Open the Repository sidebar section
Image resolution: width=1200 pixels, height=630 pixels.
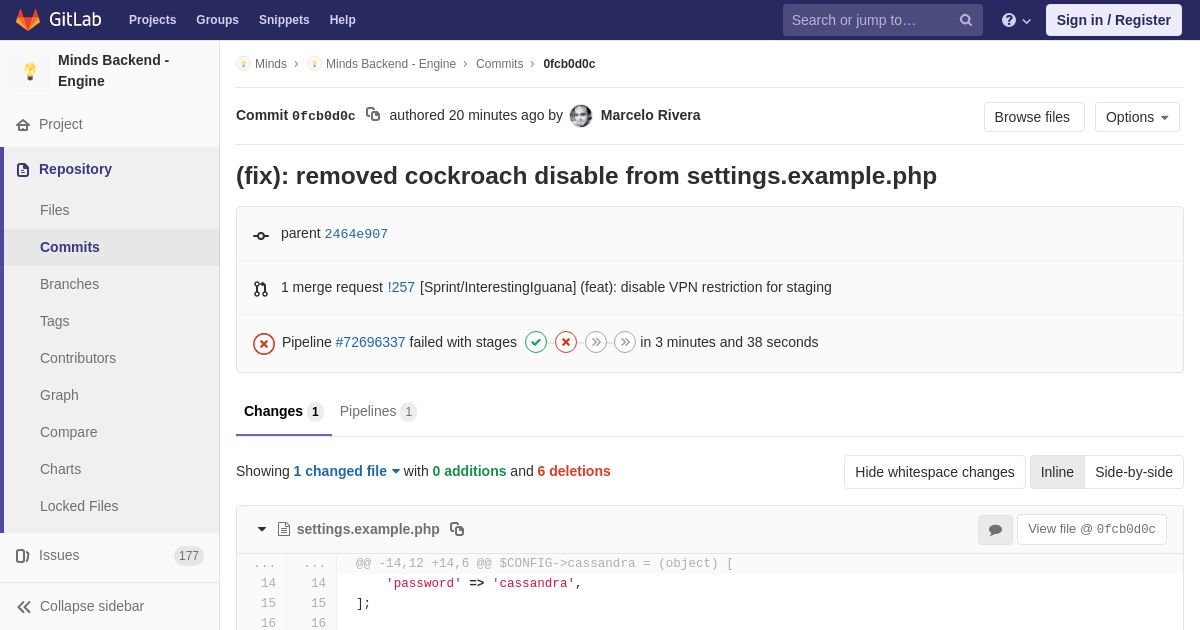(x=75, y=169)
